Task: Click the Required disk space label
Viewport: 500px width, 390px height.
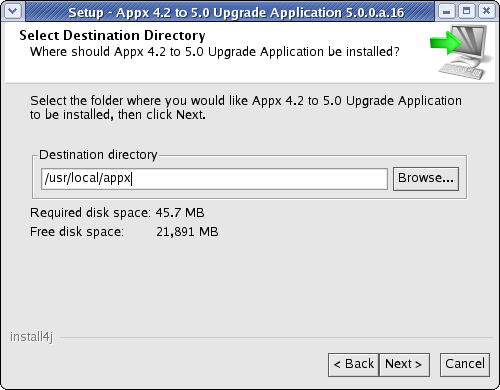Action: (90, 213)
